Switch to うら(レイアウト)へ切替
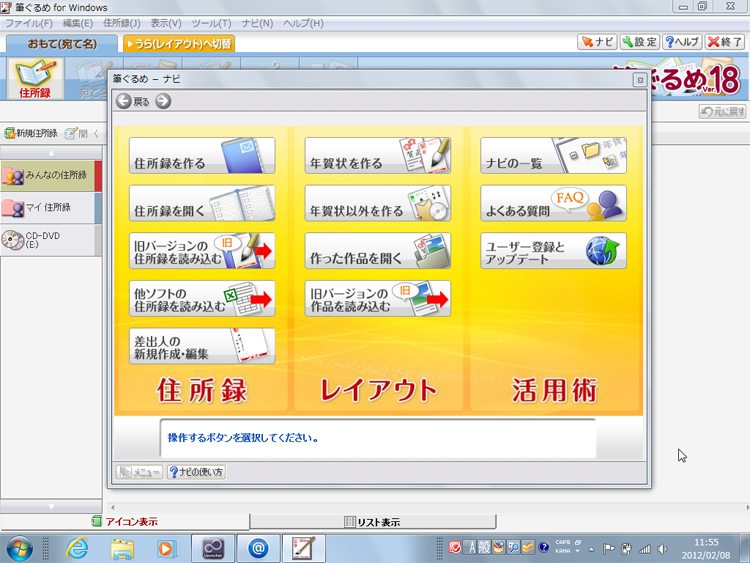Image resolution: width=750 pixels, height=563 pixels. click(x=179, y=44)
